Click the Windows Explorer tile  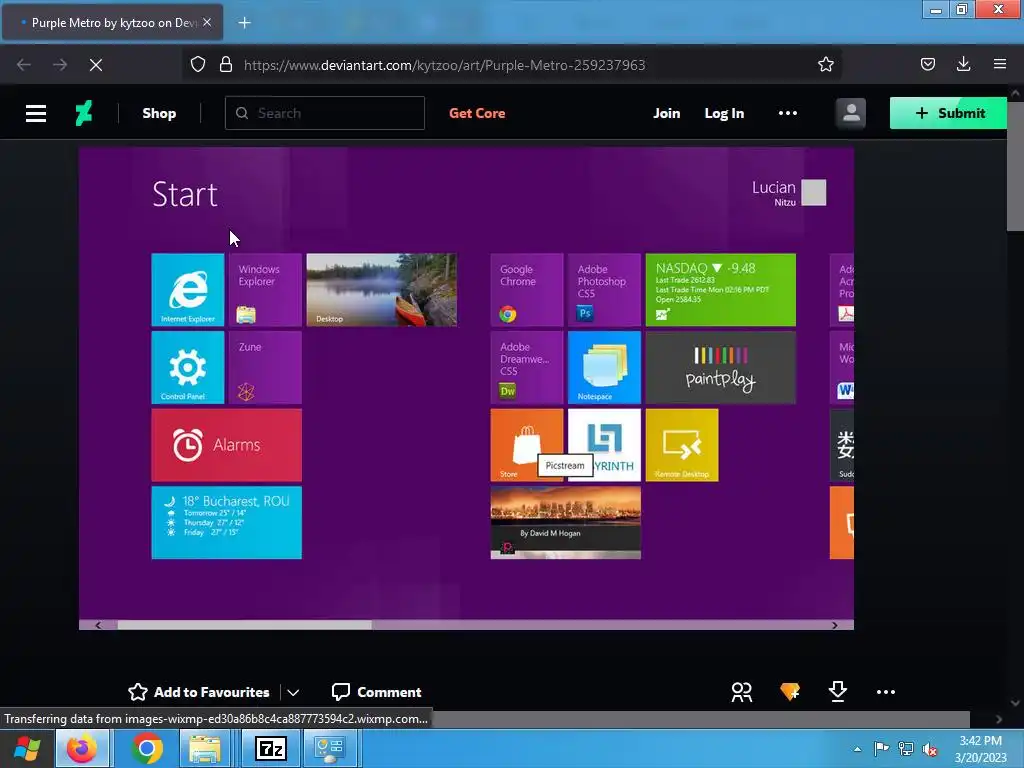265,289
